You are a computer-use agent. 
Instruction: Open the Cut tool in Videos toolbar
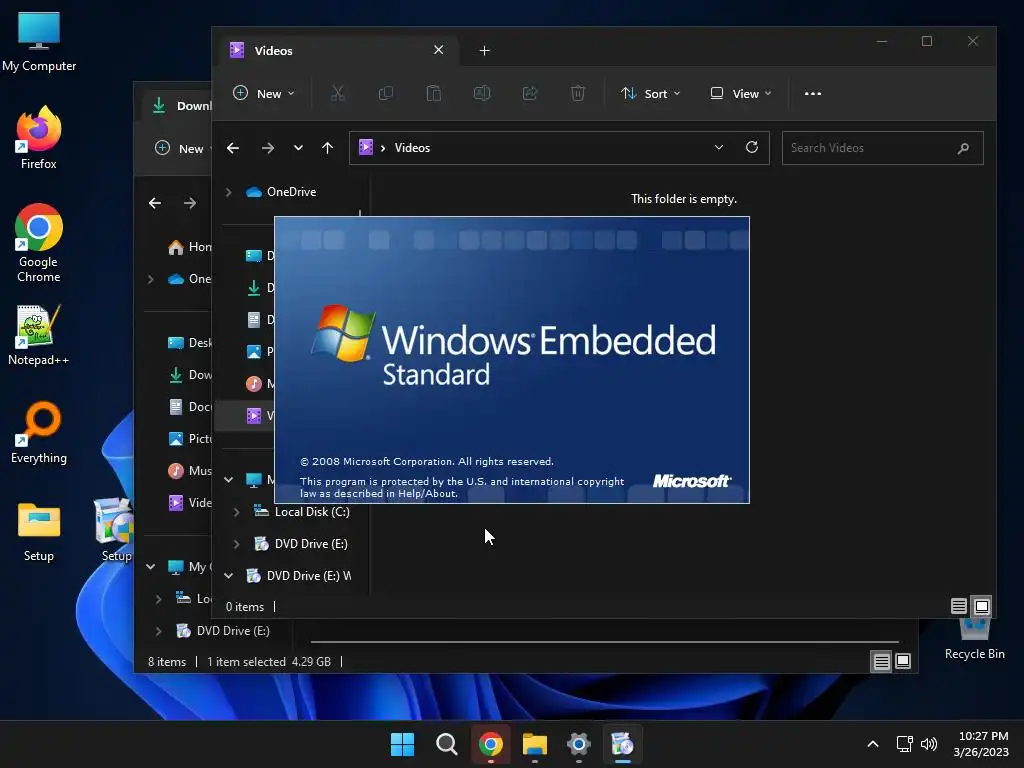point(338,93)
